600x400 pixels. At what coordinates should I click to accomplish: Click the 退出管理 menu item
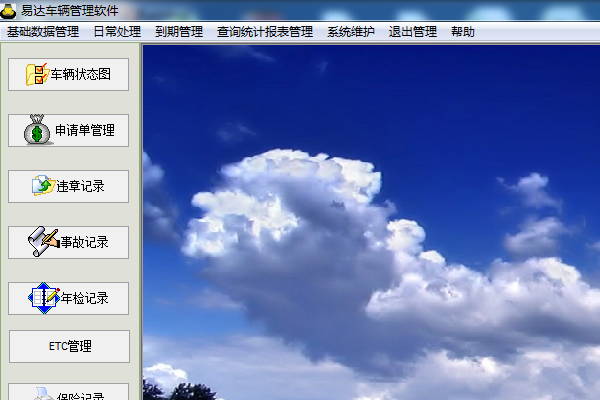413,32
